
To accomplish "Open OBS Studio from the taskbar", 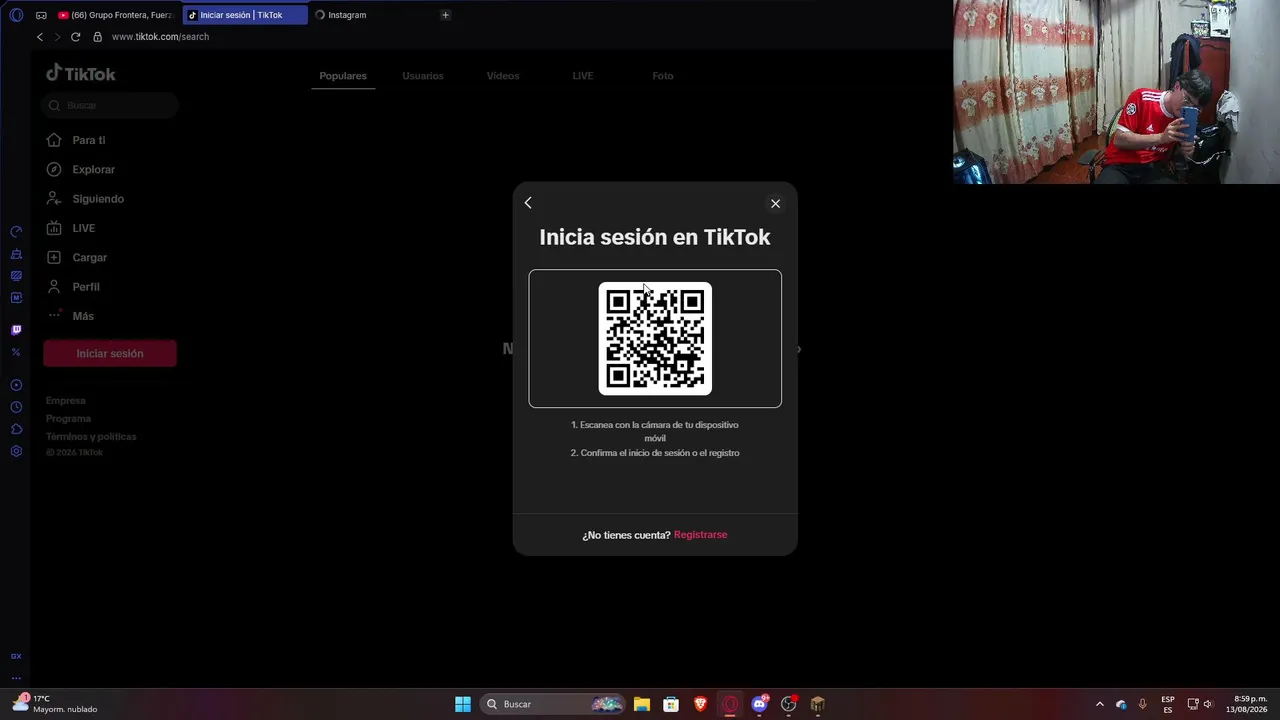I will point(788,704).
